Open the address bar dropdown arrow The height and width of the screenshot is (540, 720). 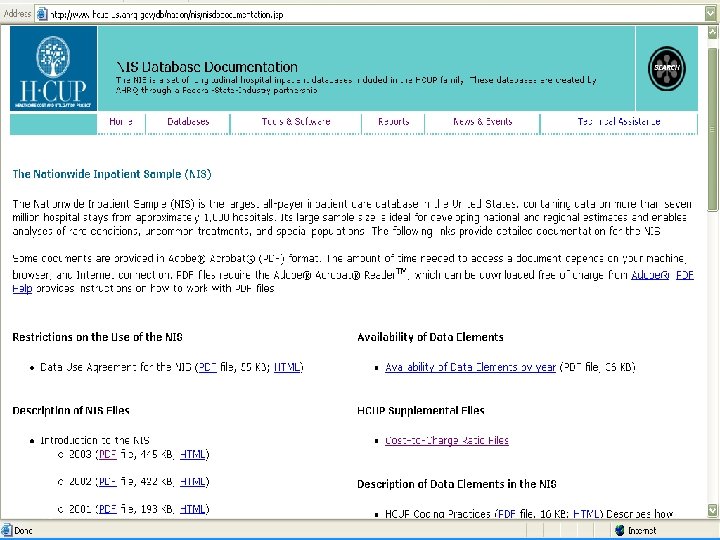pos(711,14)
